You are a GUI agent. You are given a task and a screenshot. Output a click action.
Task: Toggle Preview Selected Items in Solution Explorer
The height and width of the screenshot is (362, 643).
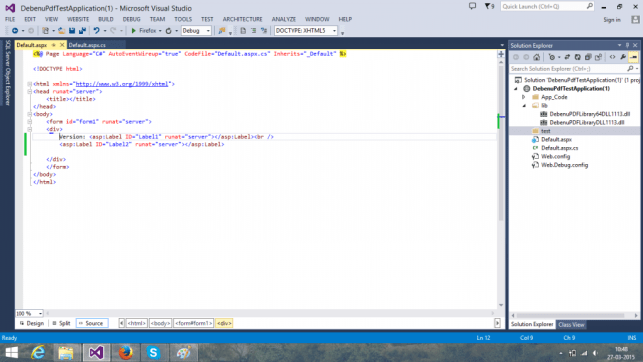point(634,57)
